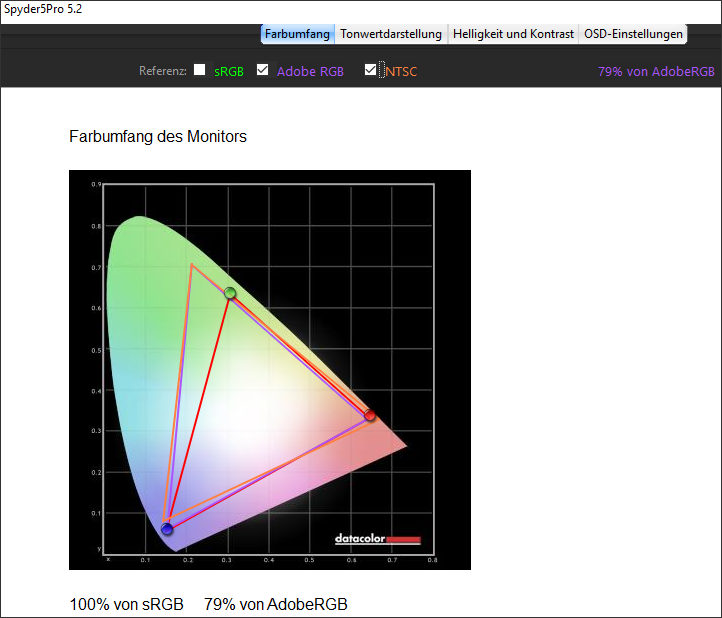Uncheck the Adobe RGB reference checkbox
722x618 pixels.
click(263, 70)
